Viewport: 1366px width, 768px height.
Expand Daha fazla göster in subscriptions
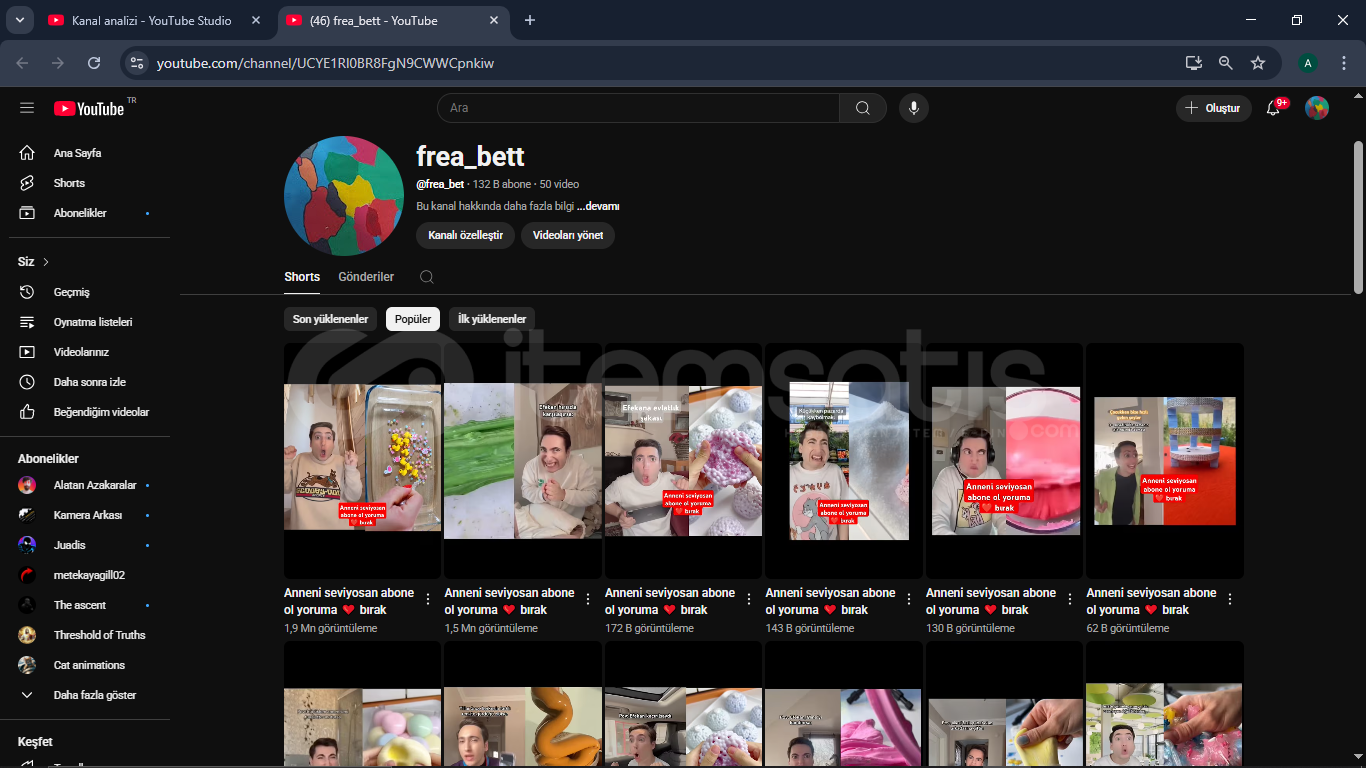coord(94,695)
